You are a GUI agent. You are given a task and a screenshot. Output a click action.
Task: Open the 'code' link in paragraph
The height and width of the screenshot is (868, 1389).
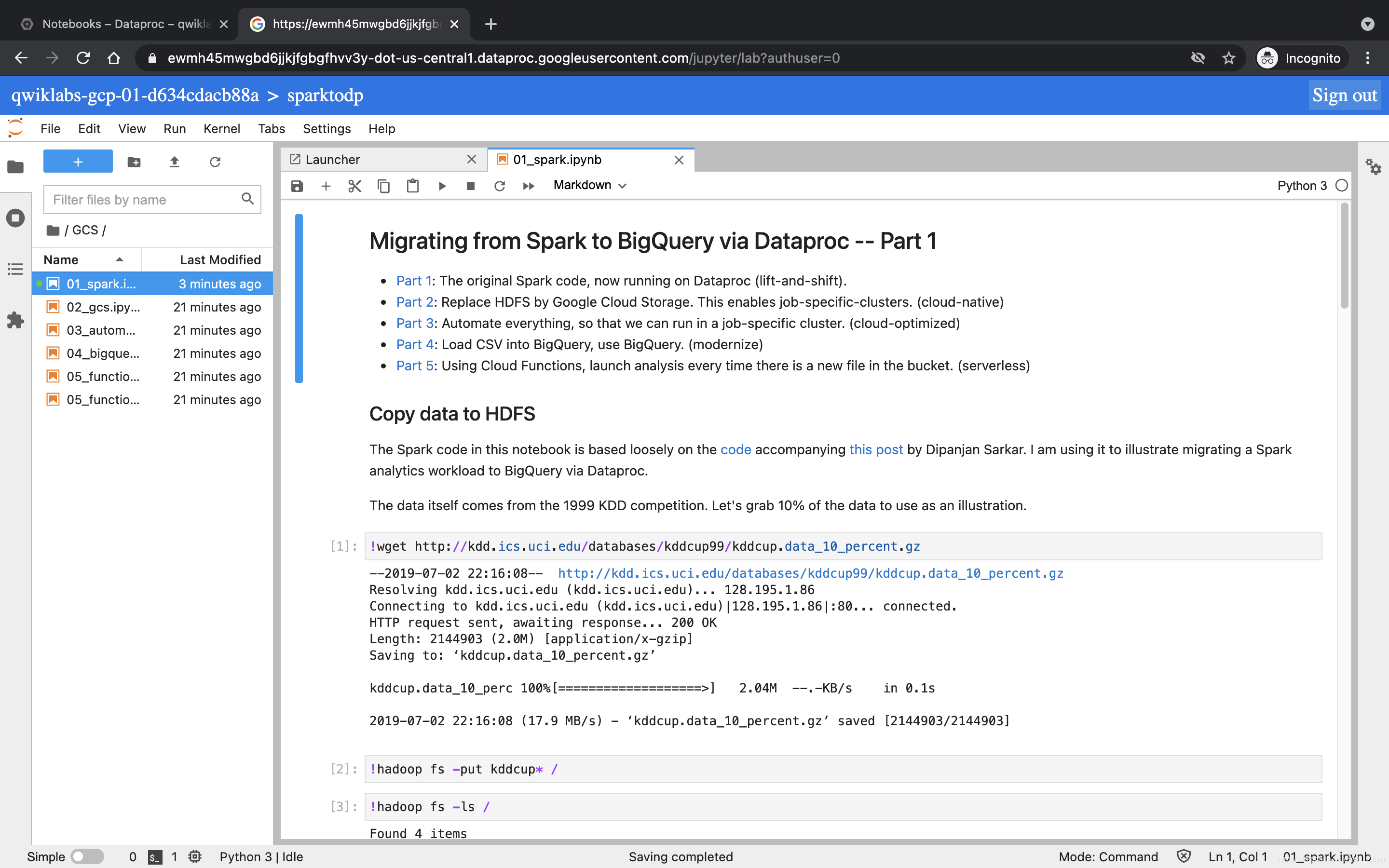click(735, 449)
